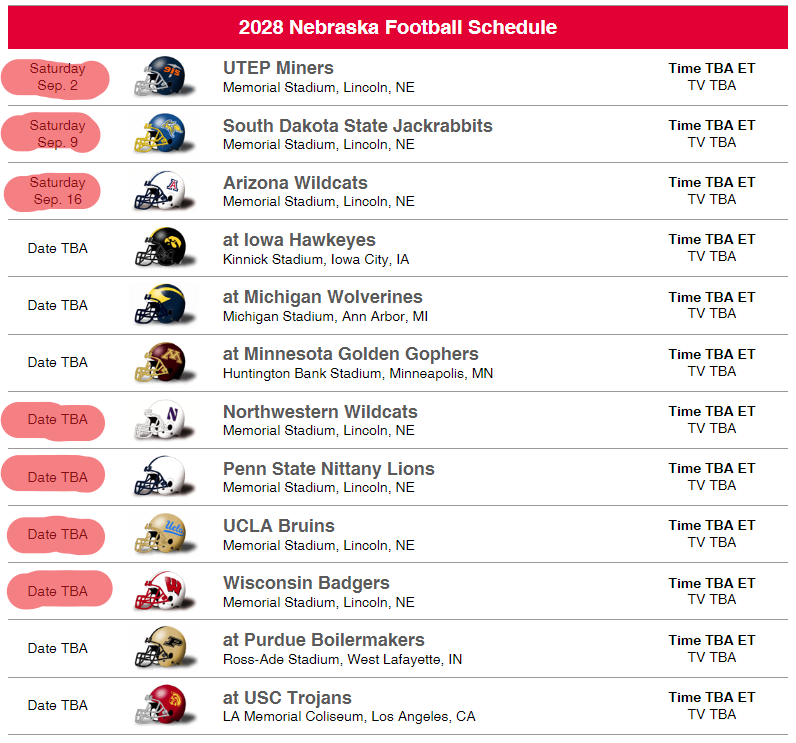Click the 2028 Nebraska Football Schedule header

[x=397, y=27]
